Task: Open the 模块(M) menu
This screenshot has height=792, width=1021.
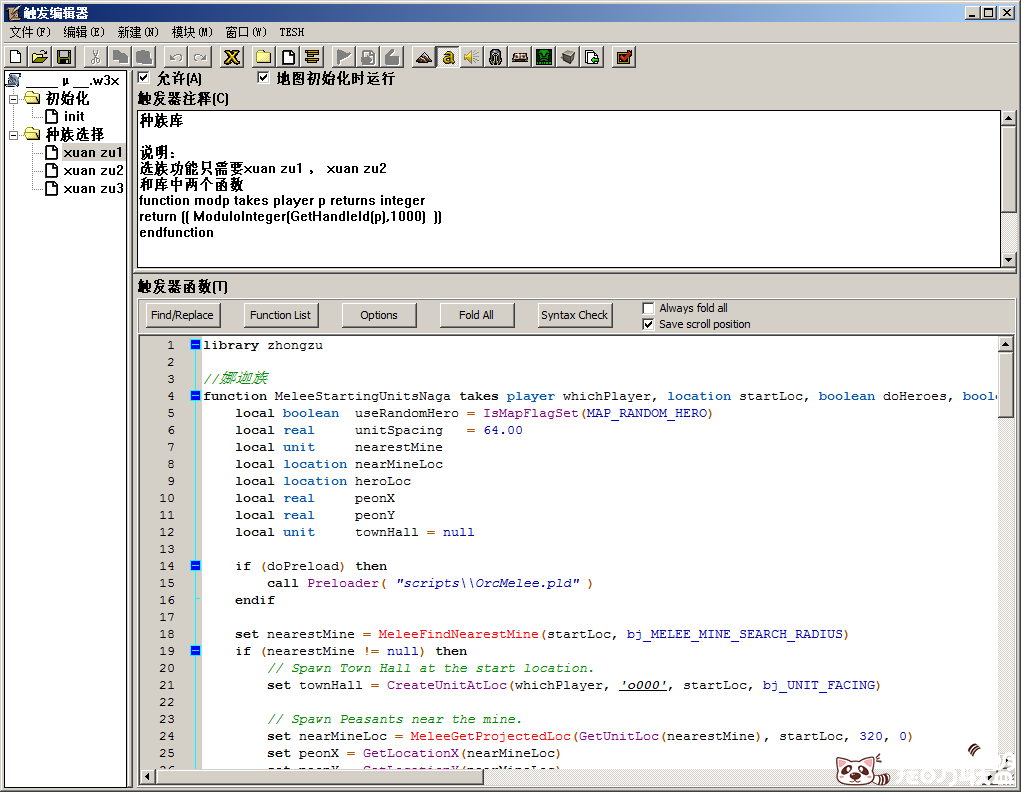Action: (x=191, y=32)
